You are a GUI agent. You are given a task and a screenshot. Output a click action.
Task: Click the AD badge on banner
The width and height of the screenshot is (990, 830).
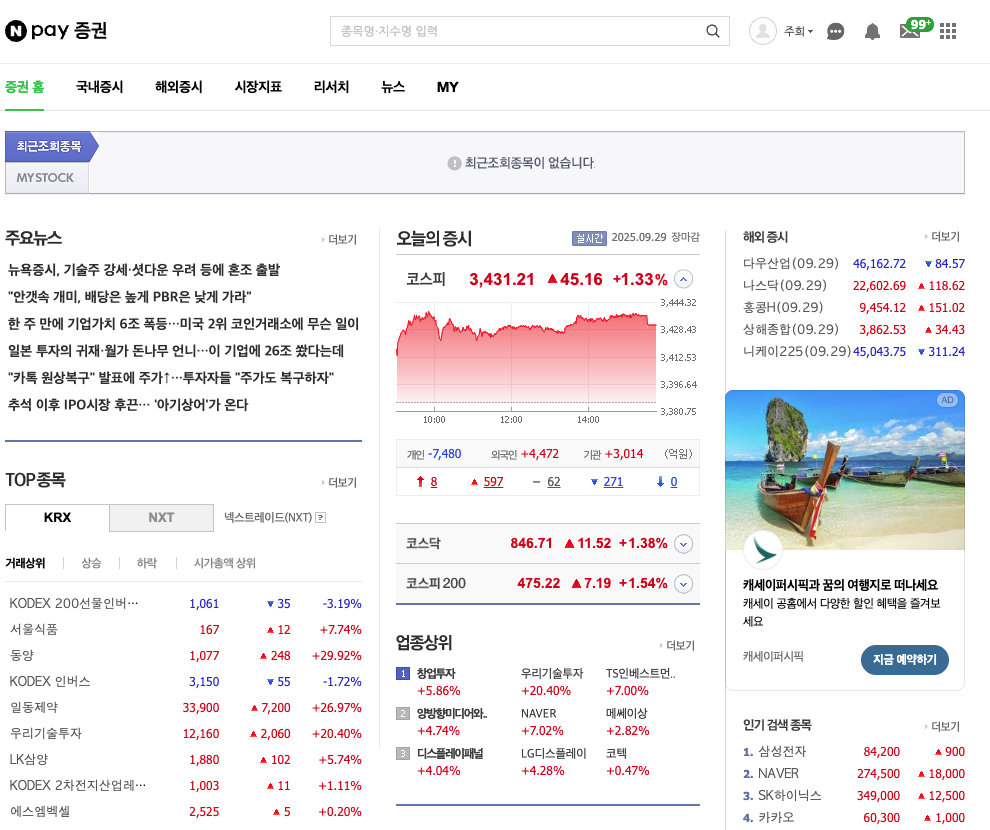[947, 400]
